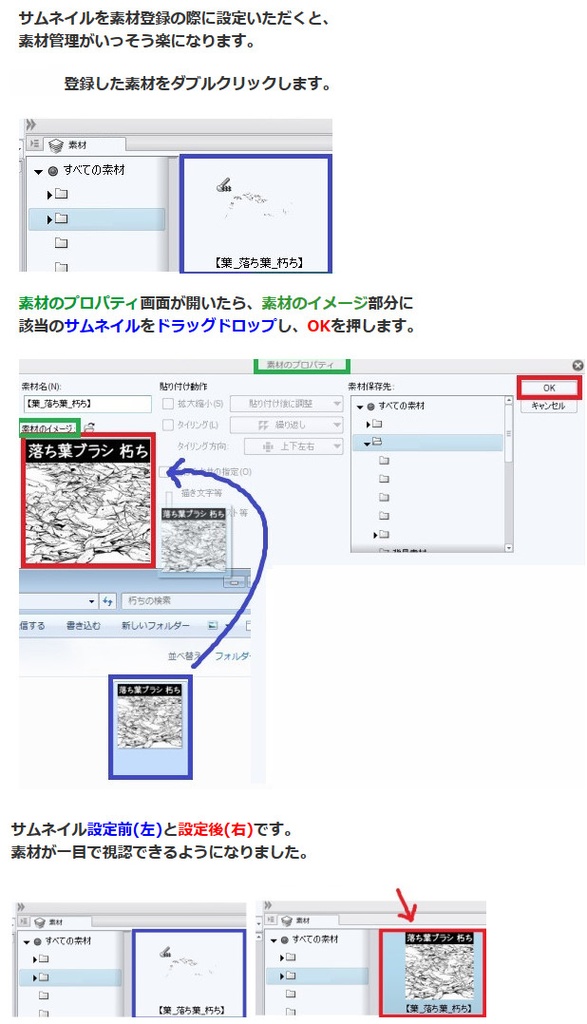
Task: Open the palette menu icon left of 素材 tab in double-click step palette
Action: pos(35,144)
